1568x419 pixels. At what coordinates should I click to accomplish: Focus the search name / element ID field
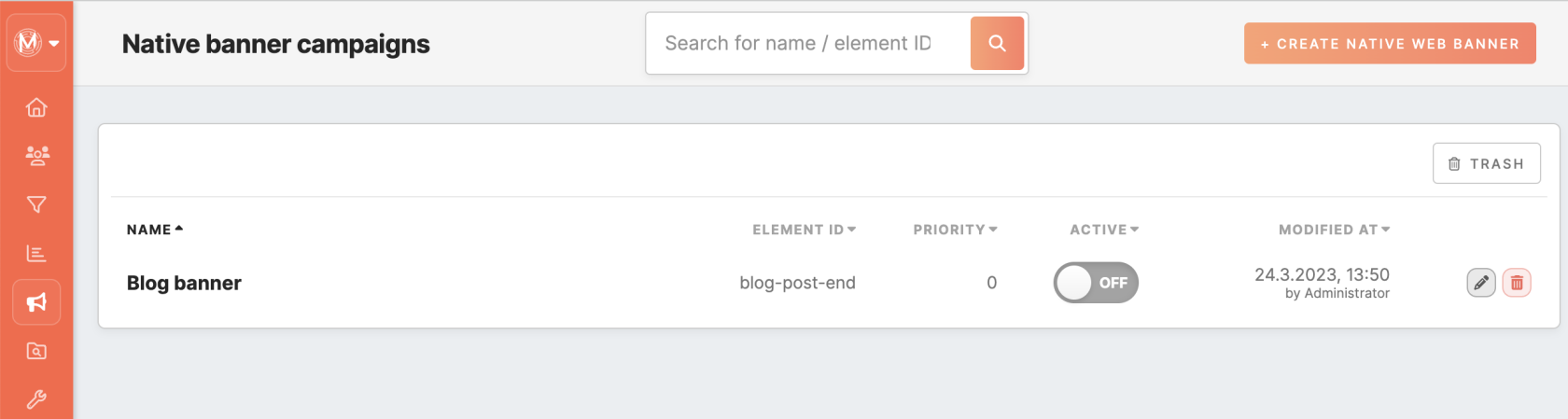click(808, 43)
